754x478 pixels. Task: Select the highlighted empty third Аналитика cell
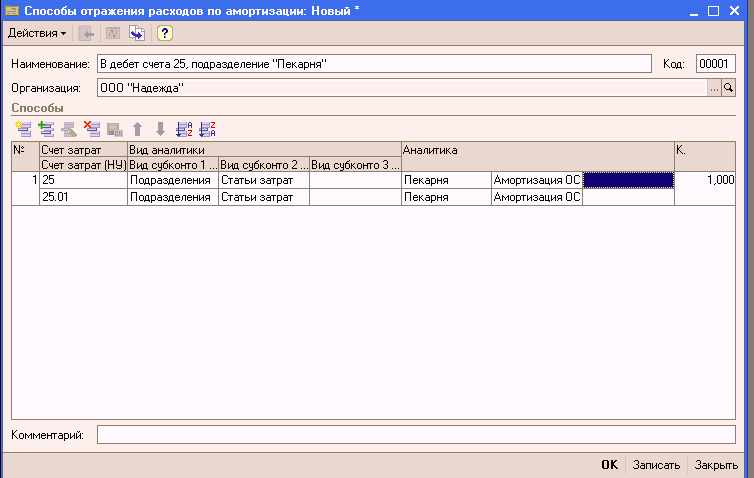(628, 180)
